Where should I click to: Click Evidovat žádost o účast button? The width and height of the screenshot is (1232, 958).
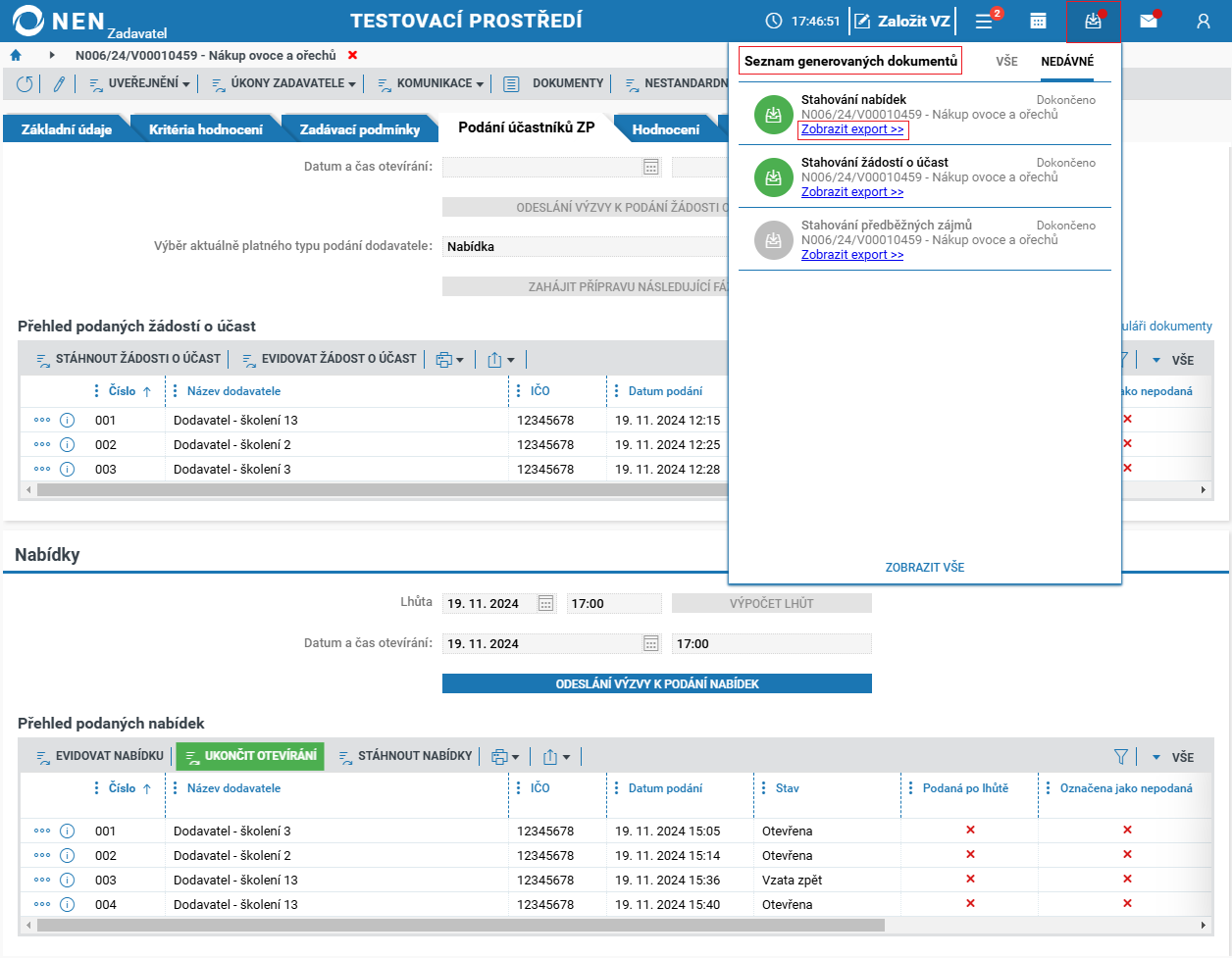pos(329,359)
